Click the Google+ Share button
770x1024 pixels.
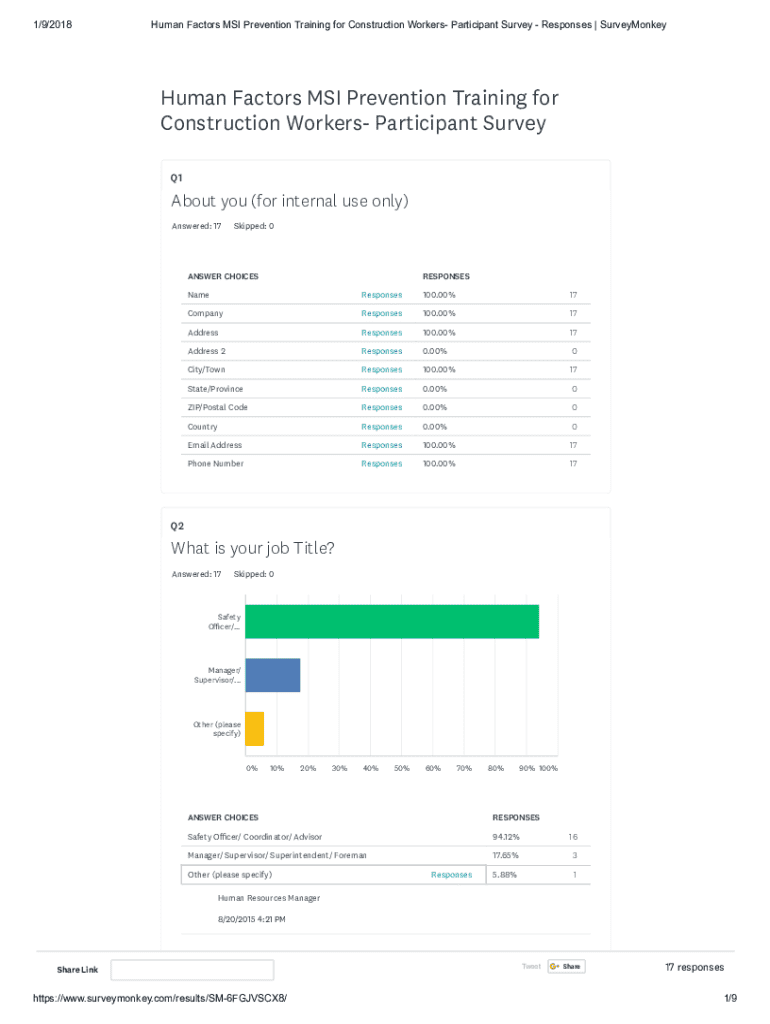tap(566, 966)
